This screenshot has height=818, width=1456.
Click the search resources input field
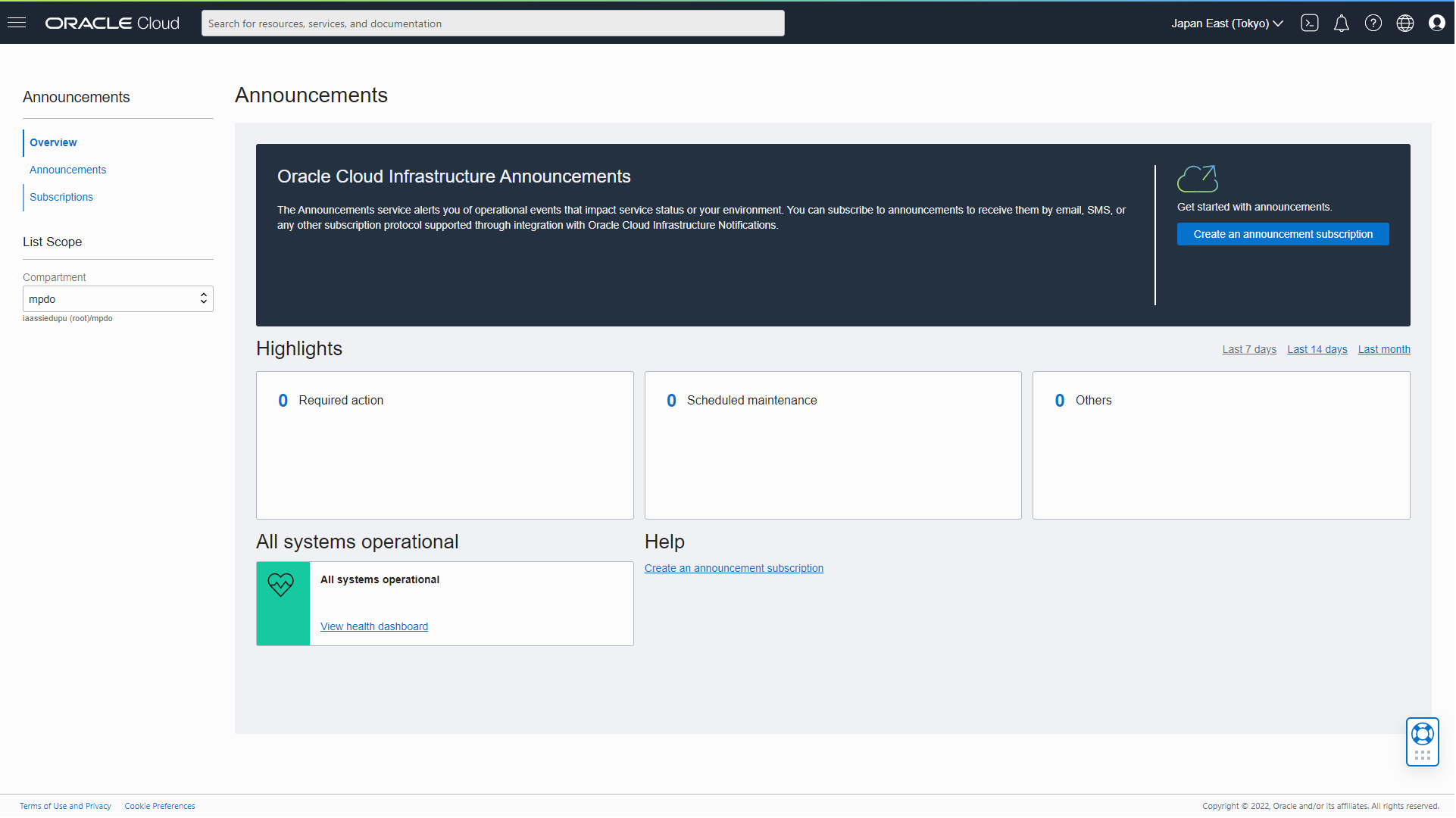tap(493, 23)
